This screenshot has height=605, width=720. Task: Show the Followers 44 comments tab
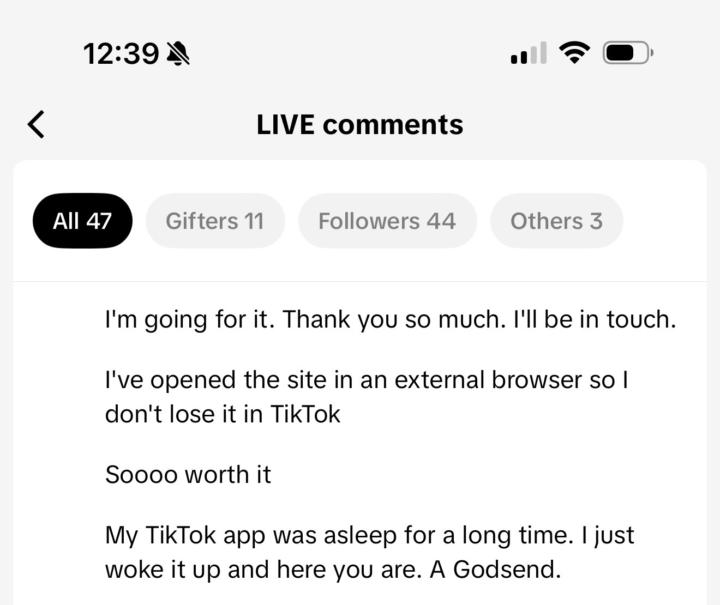387,221
